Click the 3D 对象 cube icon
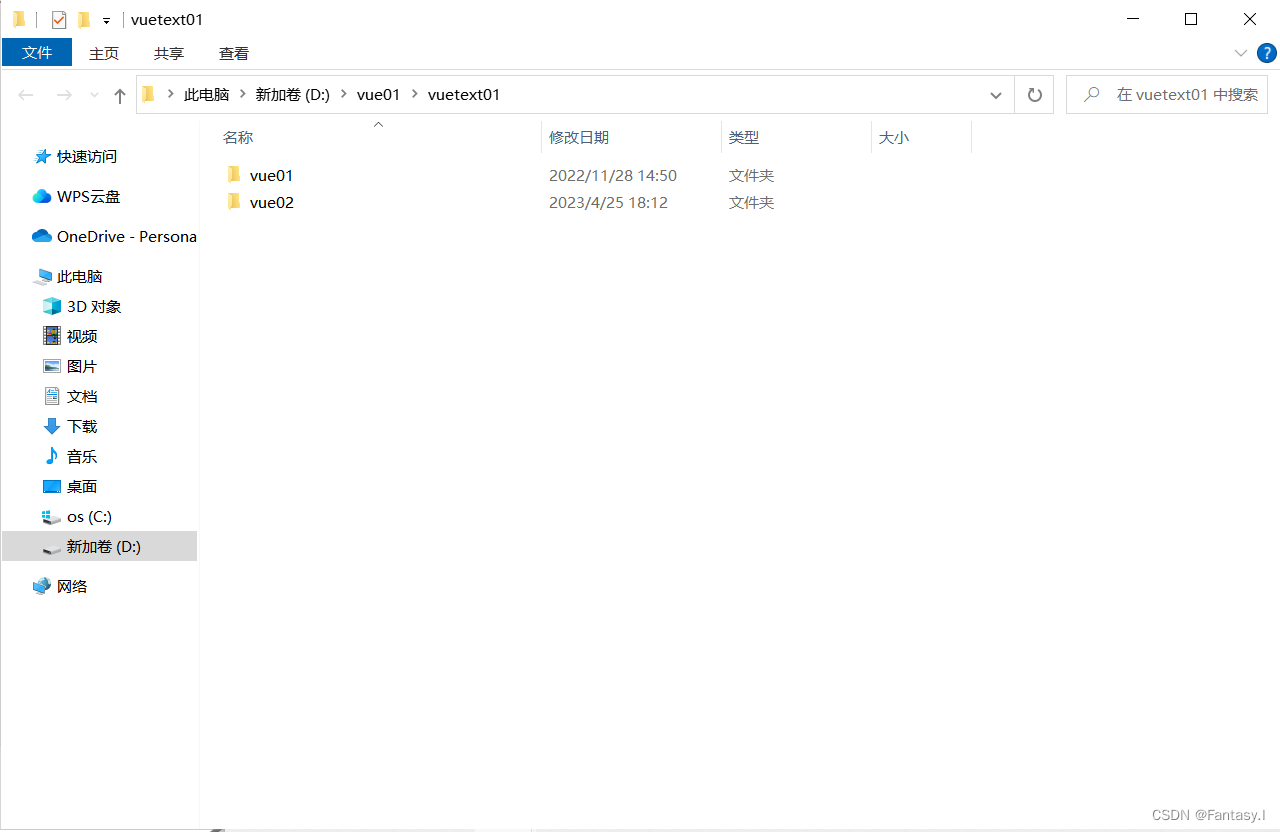The width and height of the screenshot is (1280, 832). tap(52, 306)
